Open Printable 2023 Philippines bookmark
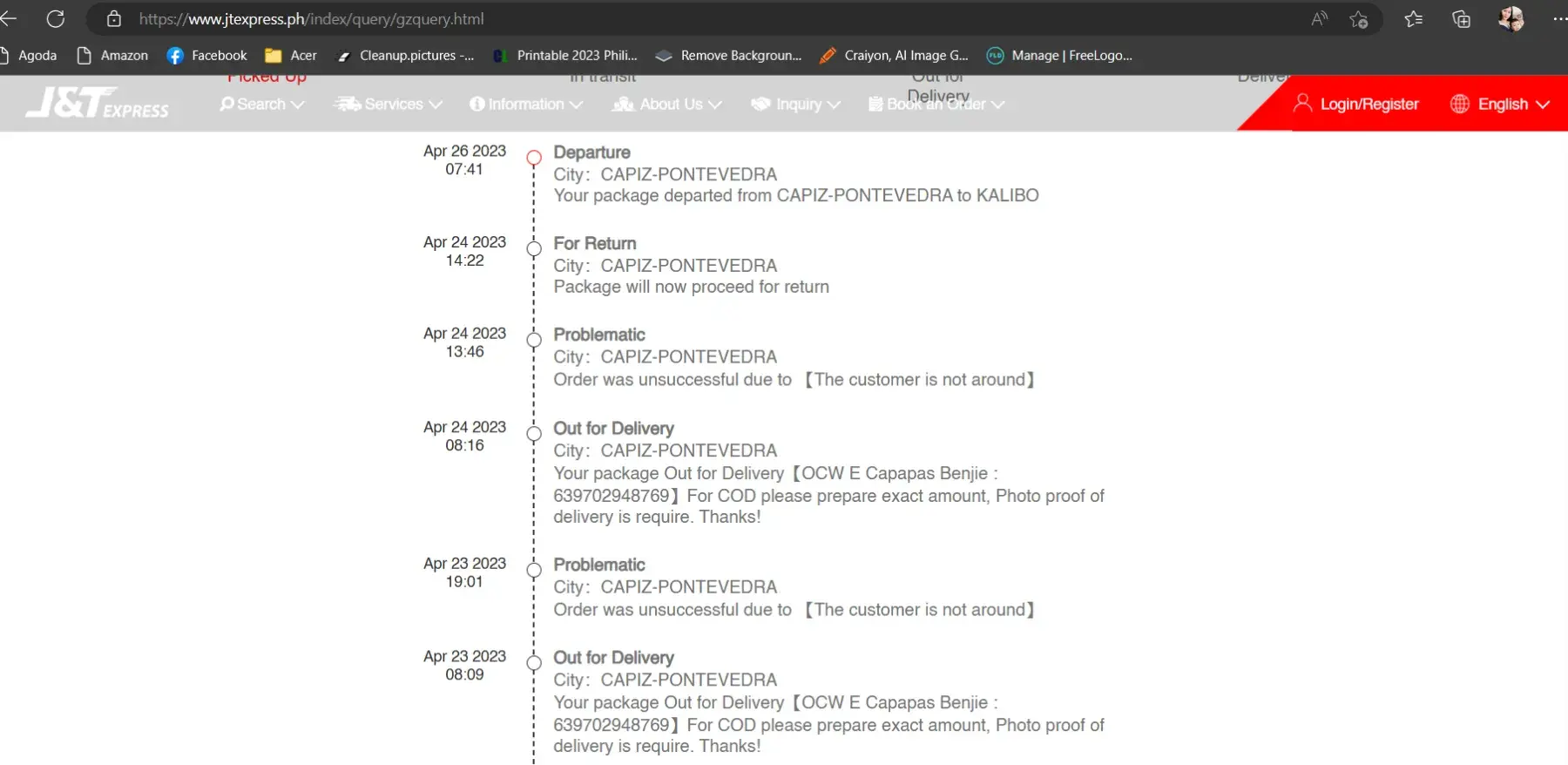Screen dimensions: 1568x765 [x=564, y=56]
